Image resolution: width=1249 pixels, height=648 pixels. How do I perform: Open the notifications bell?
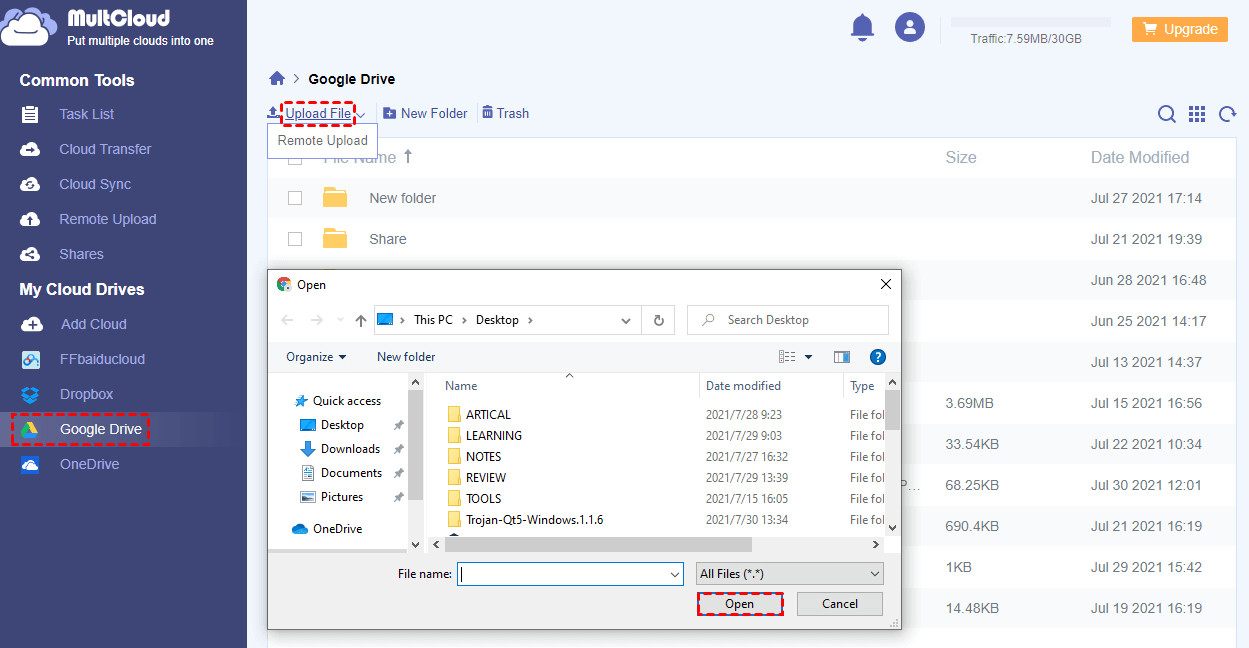(862, 27)
